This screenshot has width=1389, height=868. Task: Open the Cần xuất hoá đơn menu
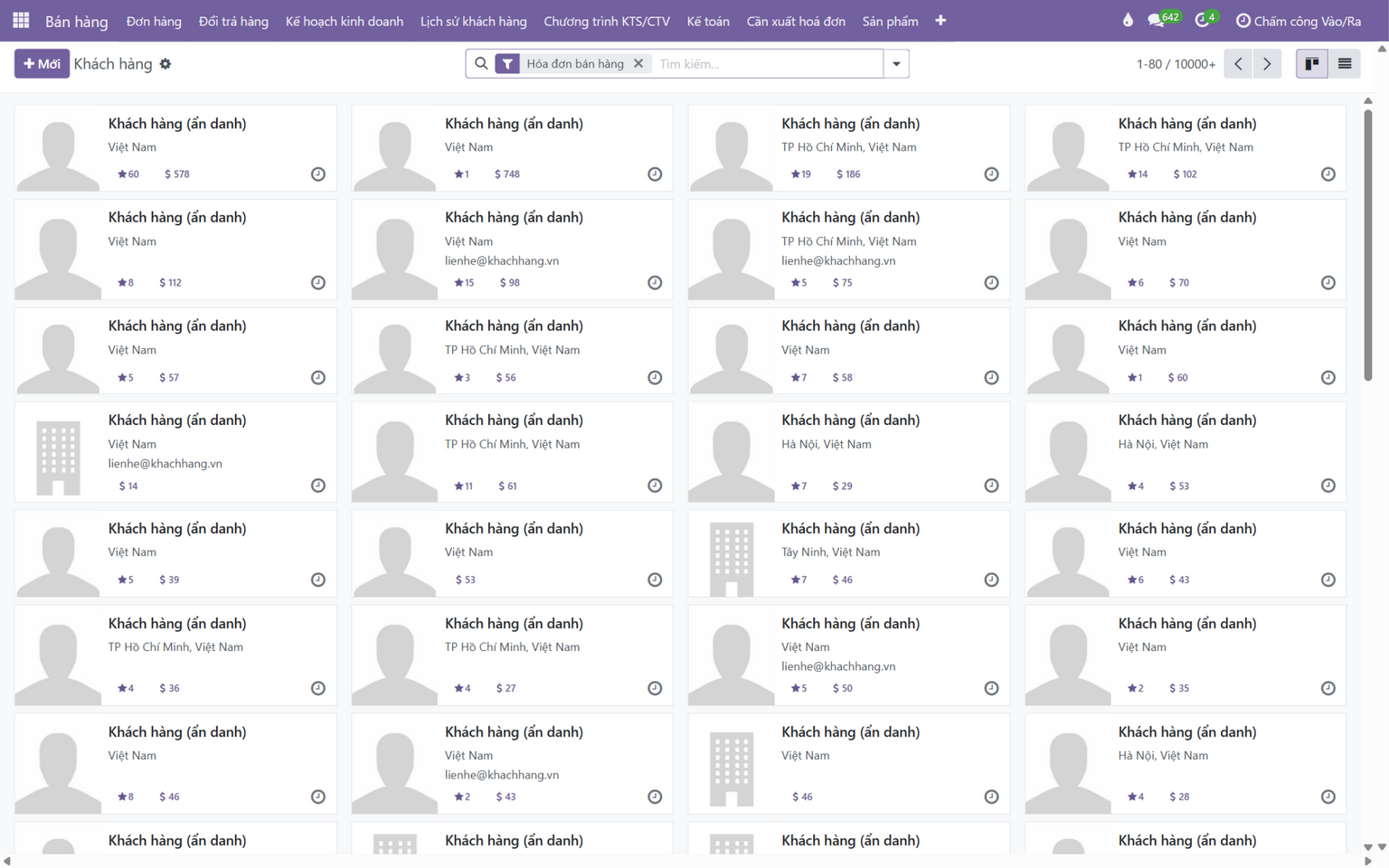(x=796, y=21)
